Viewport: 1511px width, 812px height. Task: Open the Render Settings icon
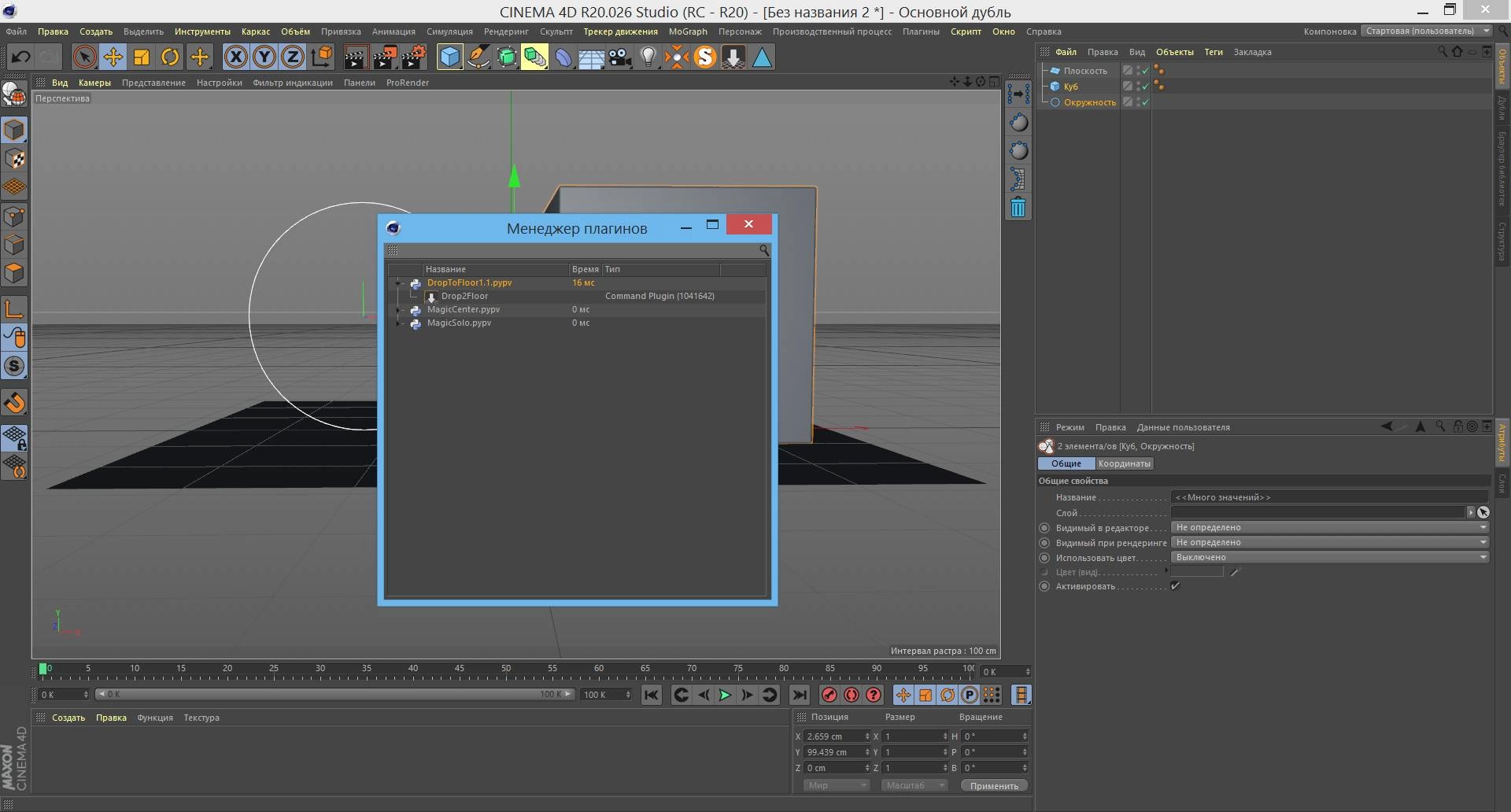[x=413, y=57]
